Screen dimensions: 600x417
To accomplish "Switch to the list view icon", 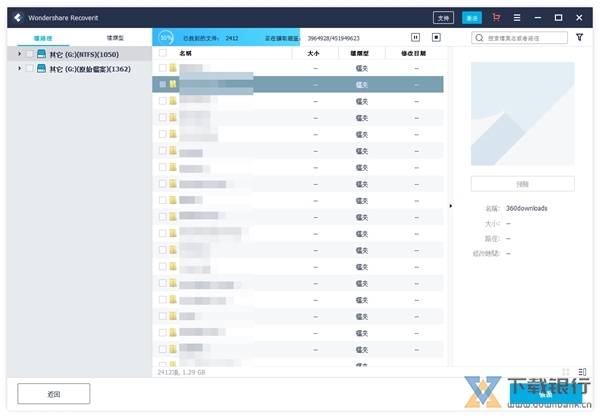I will 582,372.
